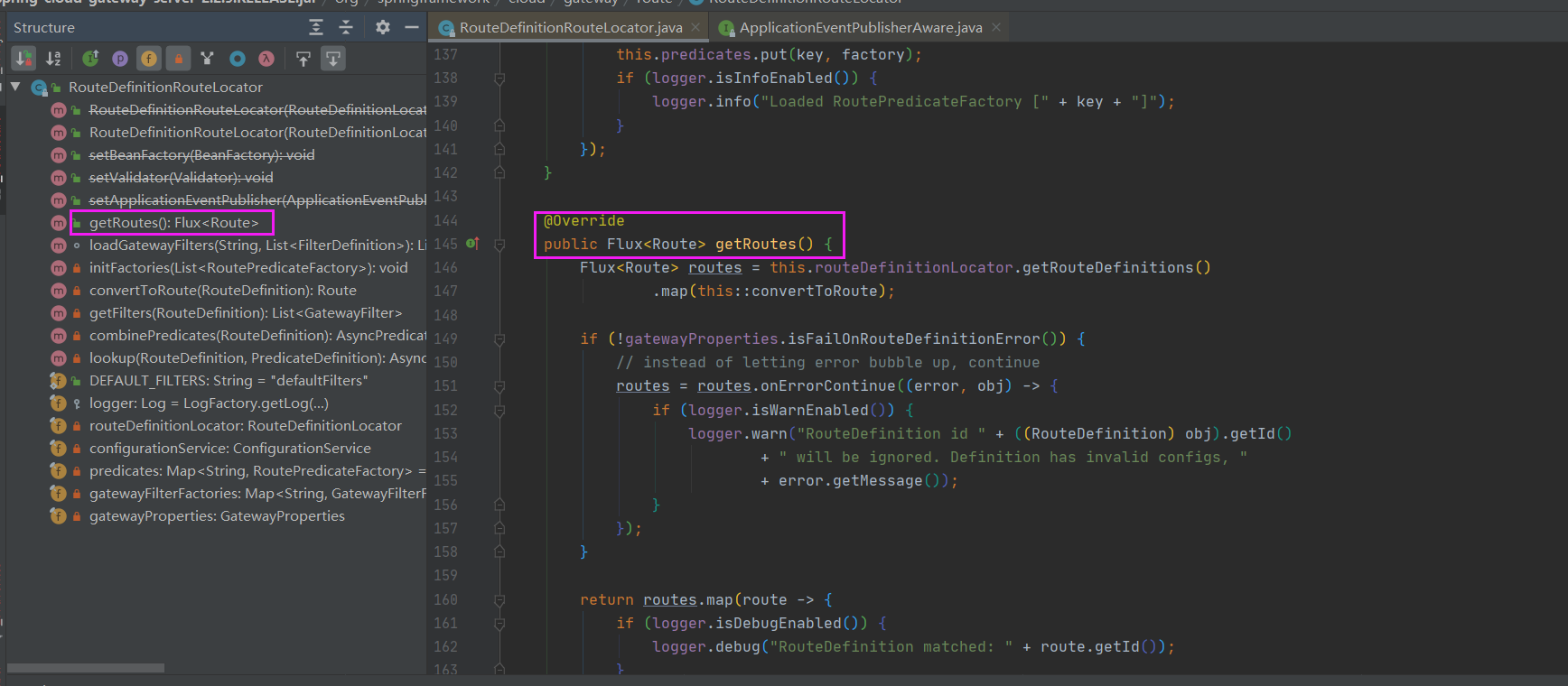
Task: Fold the isDebugEnabled block at line 161
Action: coord(499,624)
